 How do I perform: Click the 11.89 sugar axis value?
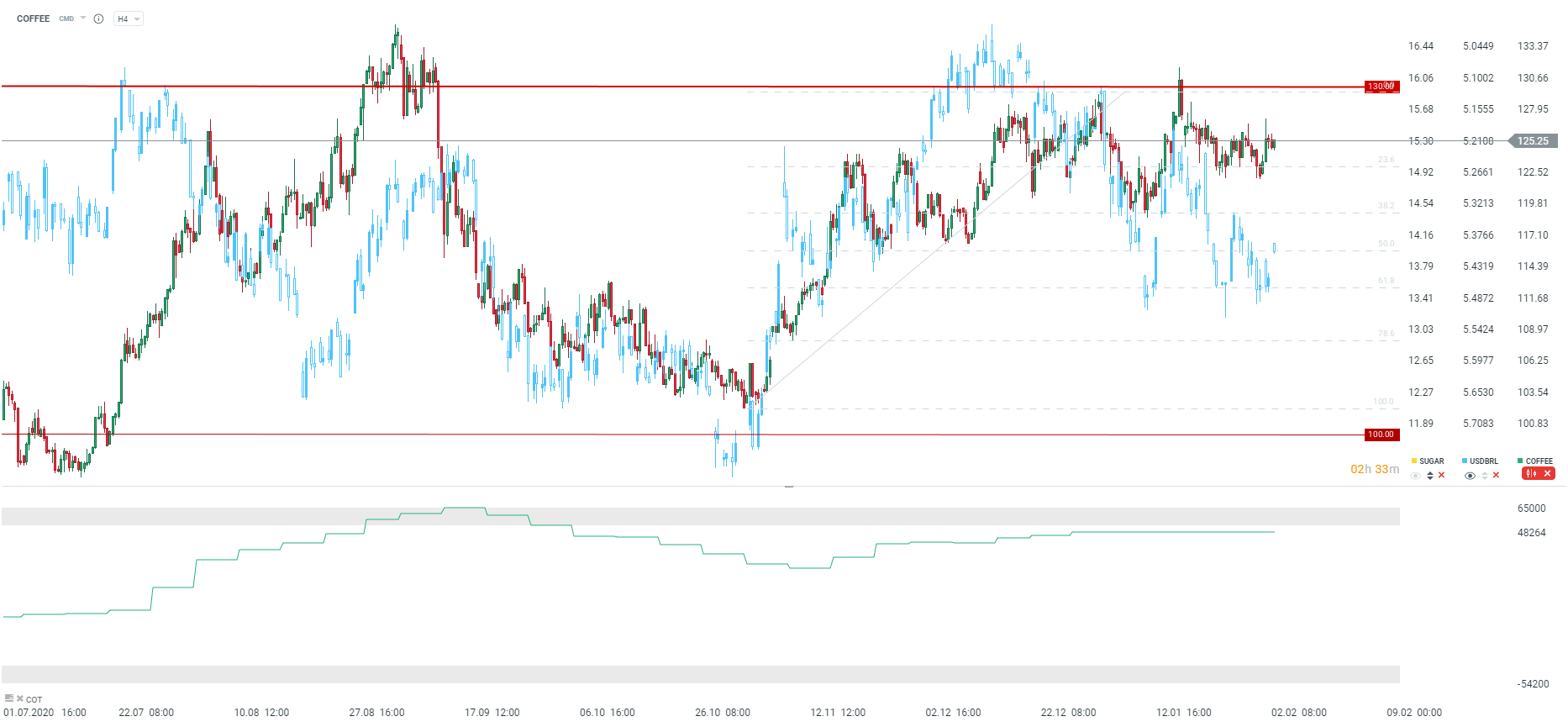pos(1421,424)
